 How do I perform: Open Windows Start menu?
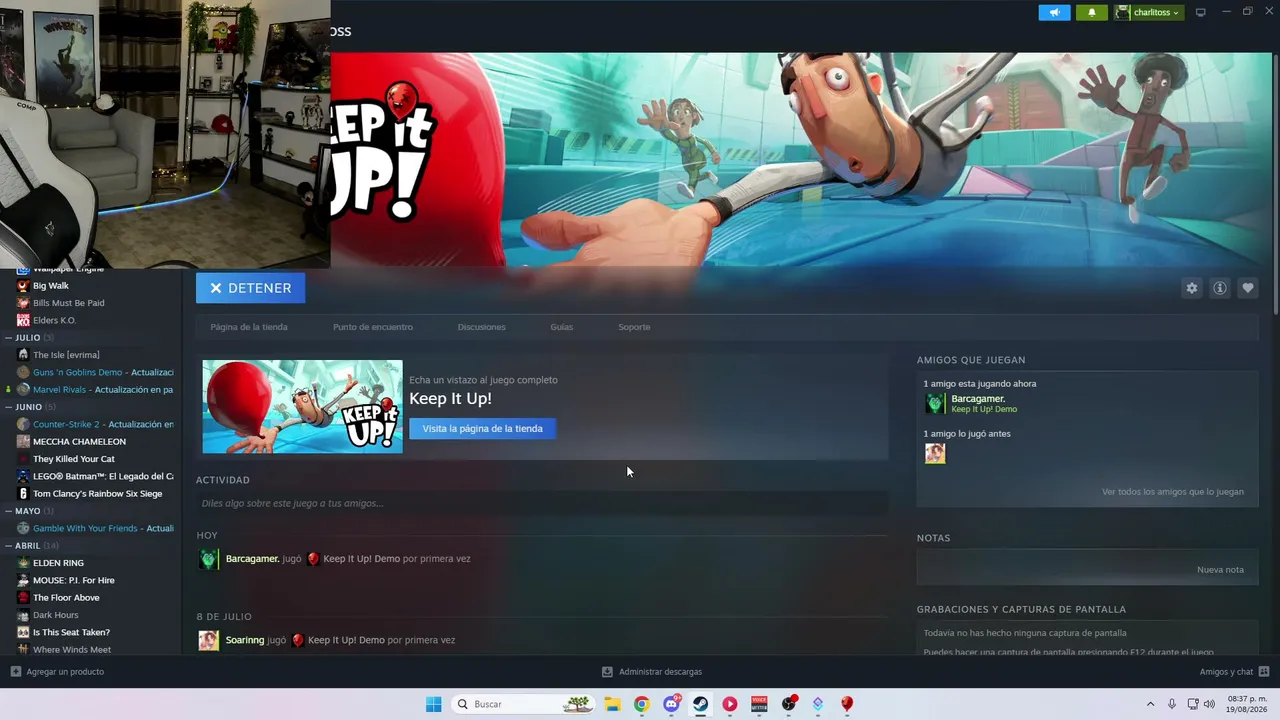(x=433, y=704)
